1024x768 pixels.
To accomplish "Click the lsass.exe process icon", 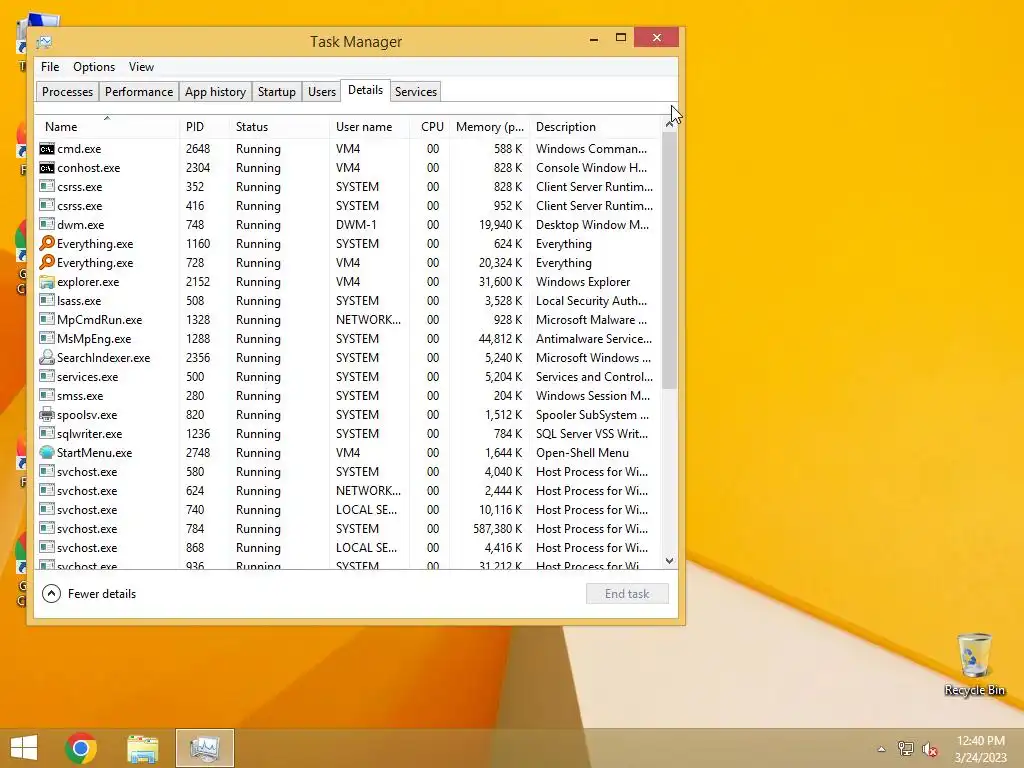I will (x=46, y=300).
